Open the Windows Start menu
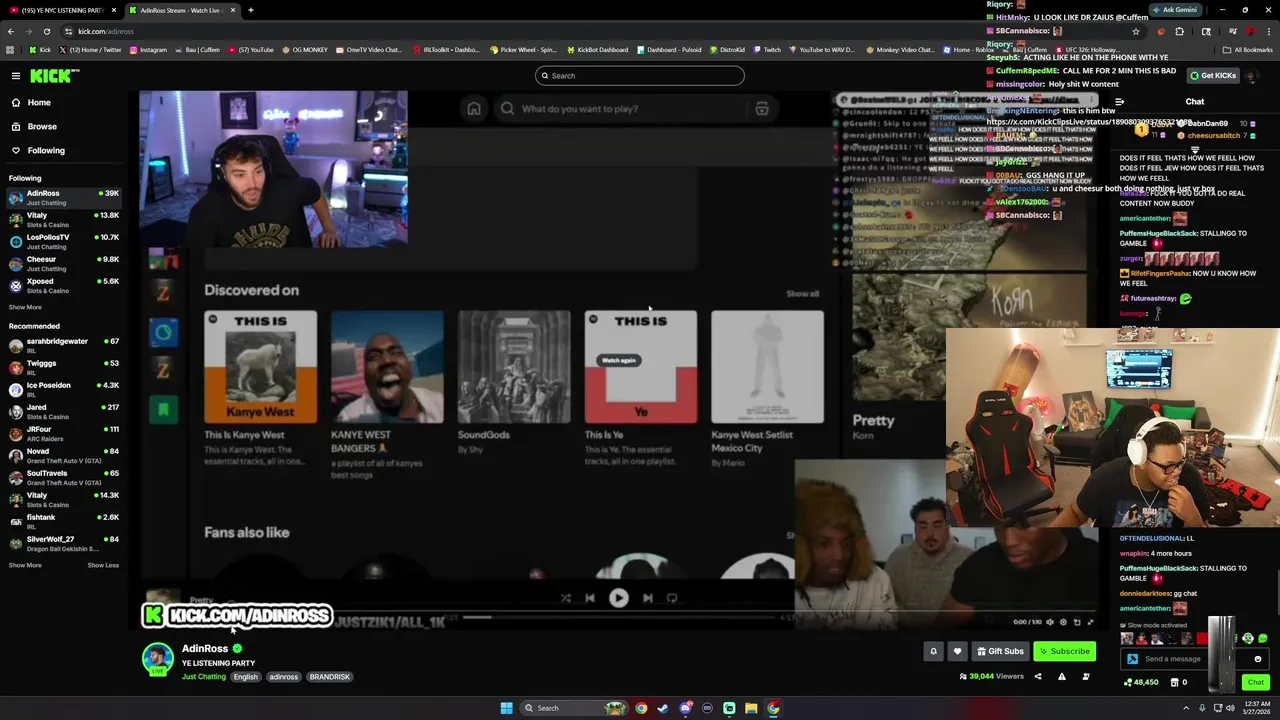The height and width of the screenshot is (720, 1280). tap(506, 708)
